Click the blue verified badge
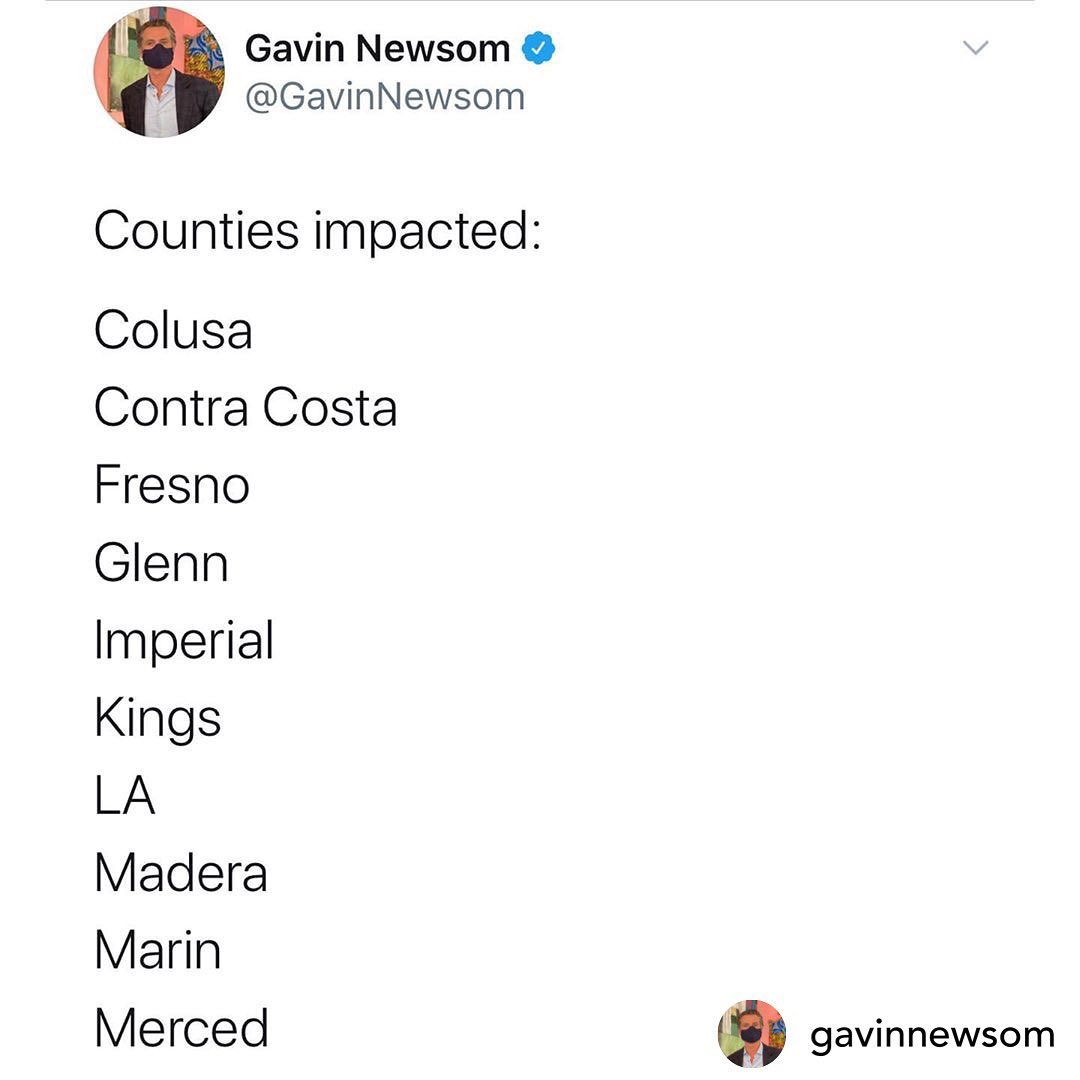Viewport: 1080px width, 1080px height. pos(540,49)
